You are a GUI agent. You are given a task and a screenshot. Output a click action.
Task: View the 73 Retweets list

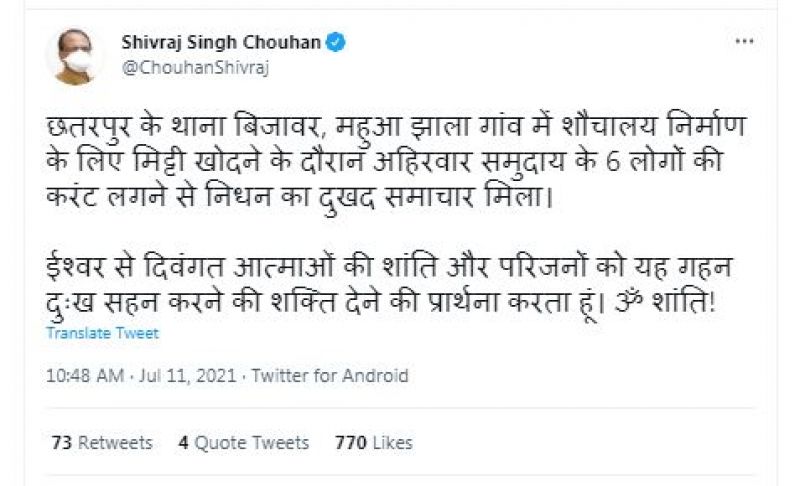pos(100,442)
